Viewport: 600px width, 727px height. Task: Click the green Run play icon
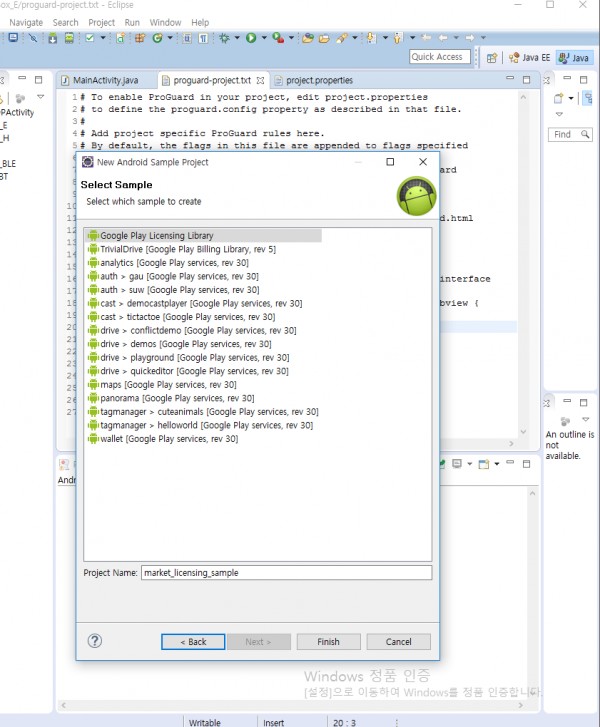pos(251,38)
